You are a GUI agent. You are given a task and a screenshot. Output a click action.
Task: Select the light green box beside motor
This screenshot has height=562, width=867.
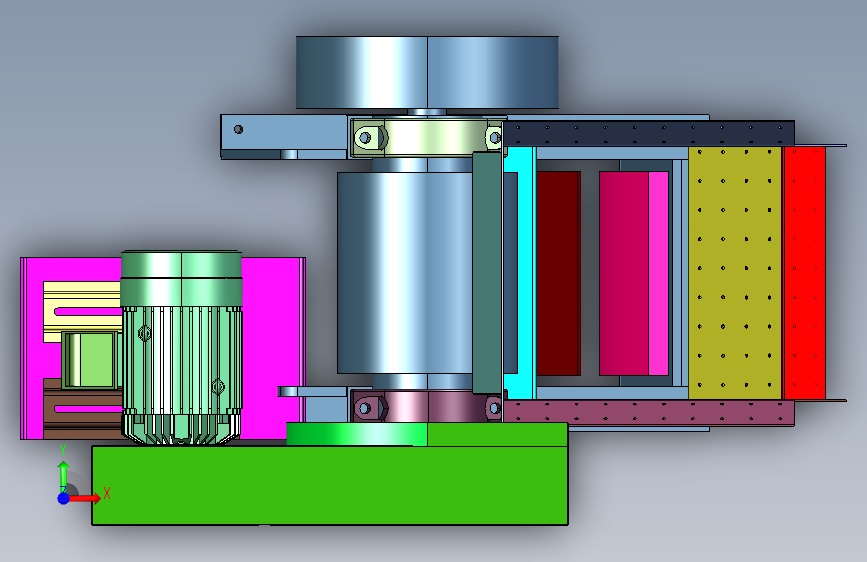[x=91, y=360]
